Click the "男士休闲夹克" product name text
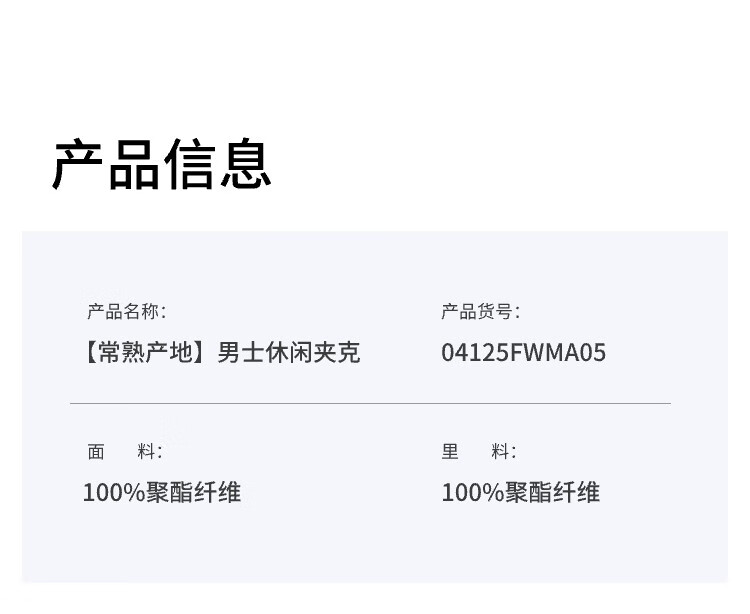Image resolution: width=750 pixels, height=614 pixels. (288, 353)
